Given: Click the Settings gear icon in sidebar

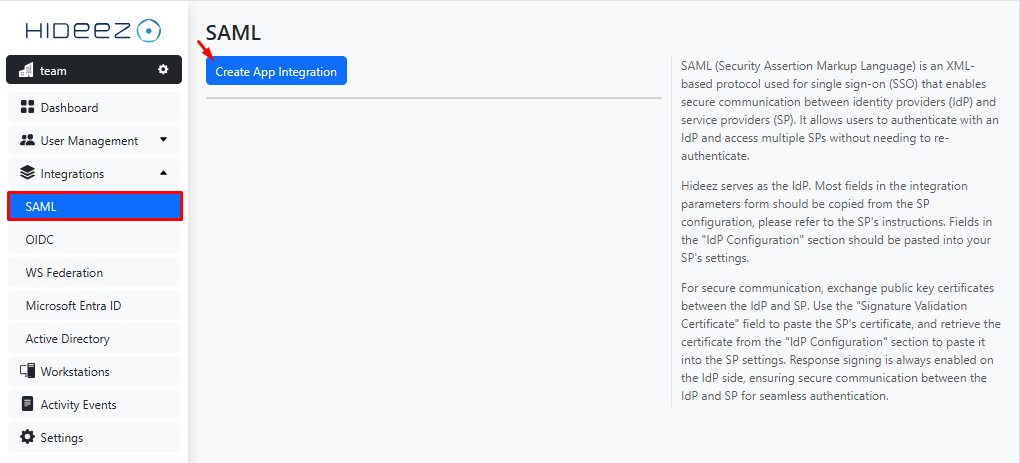Looking at the screenshot, I should 28,437.
